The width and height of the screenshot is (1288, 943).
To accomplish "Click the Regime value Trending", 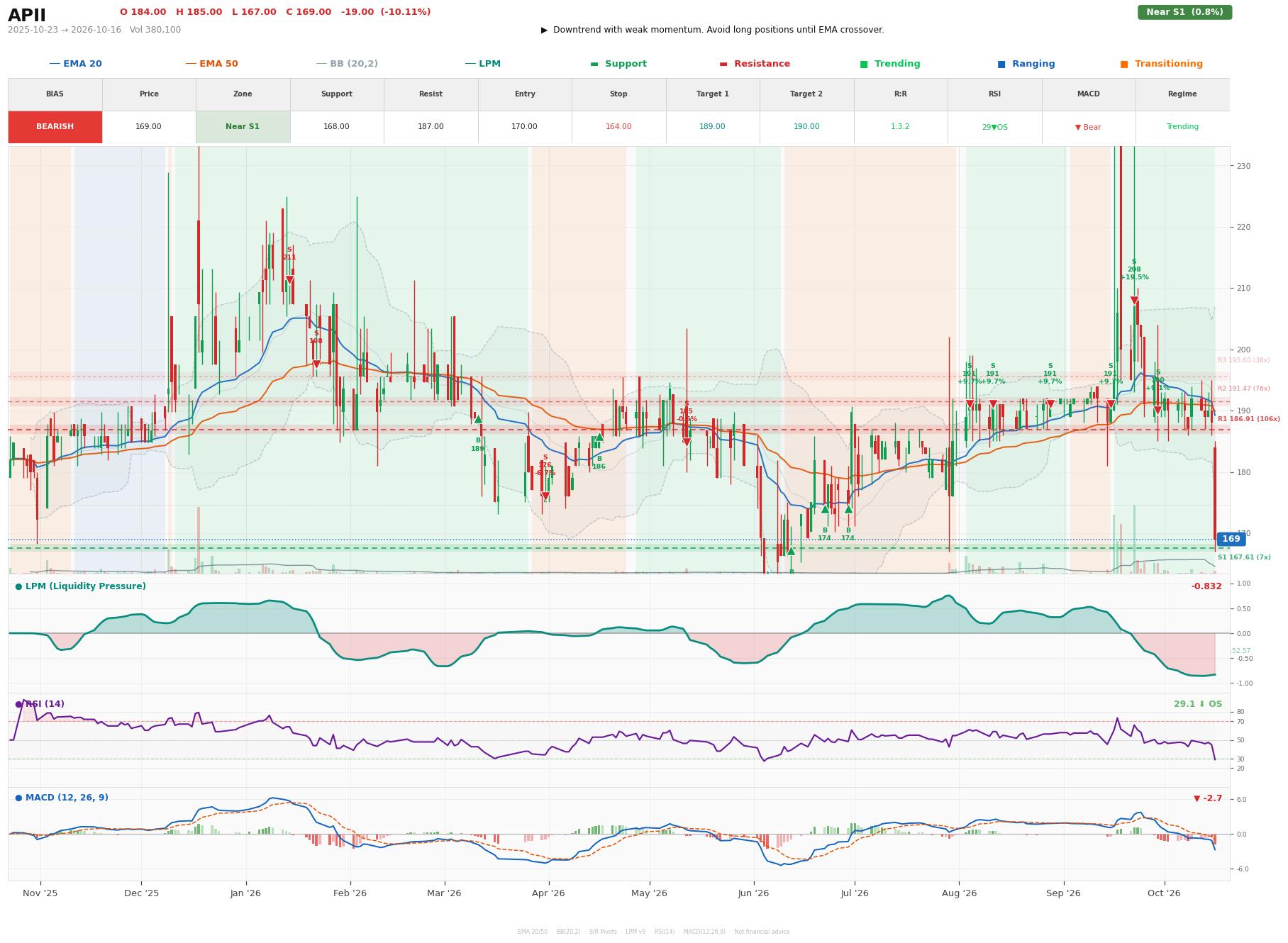I will tap(1182, 127).
